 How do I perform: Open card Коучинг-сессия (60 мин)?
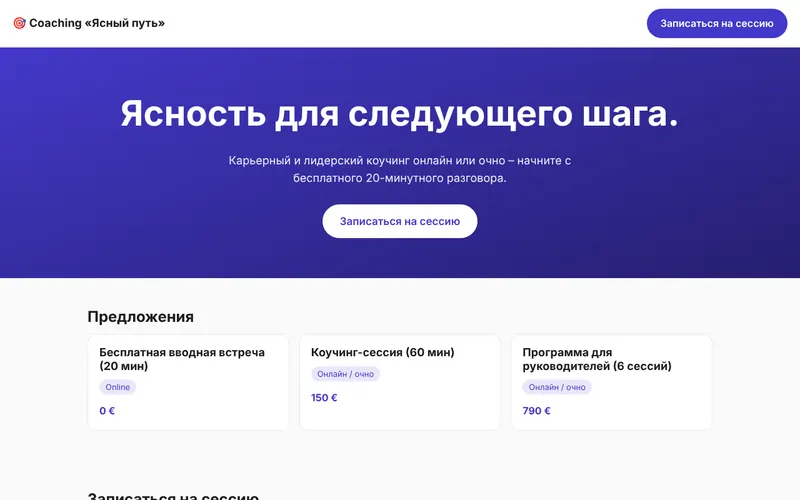[399, 382]
